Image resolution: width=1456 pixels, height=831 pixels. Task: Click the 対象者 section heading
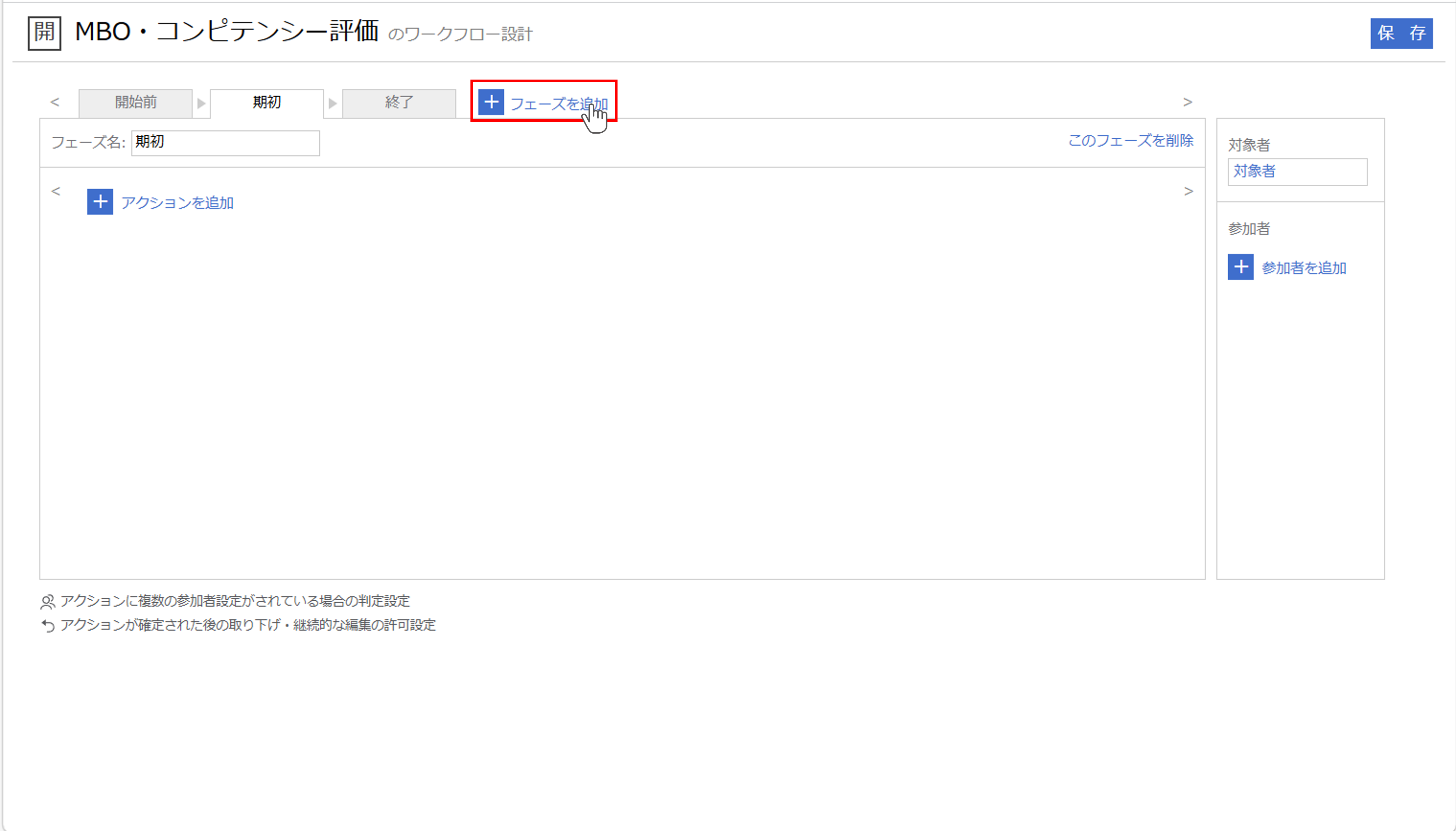[1249, 145]
